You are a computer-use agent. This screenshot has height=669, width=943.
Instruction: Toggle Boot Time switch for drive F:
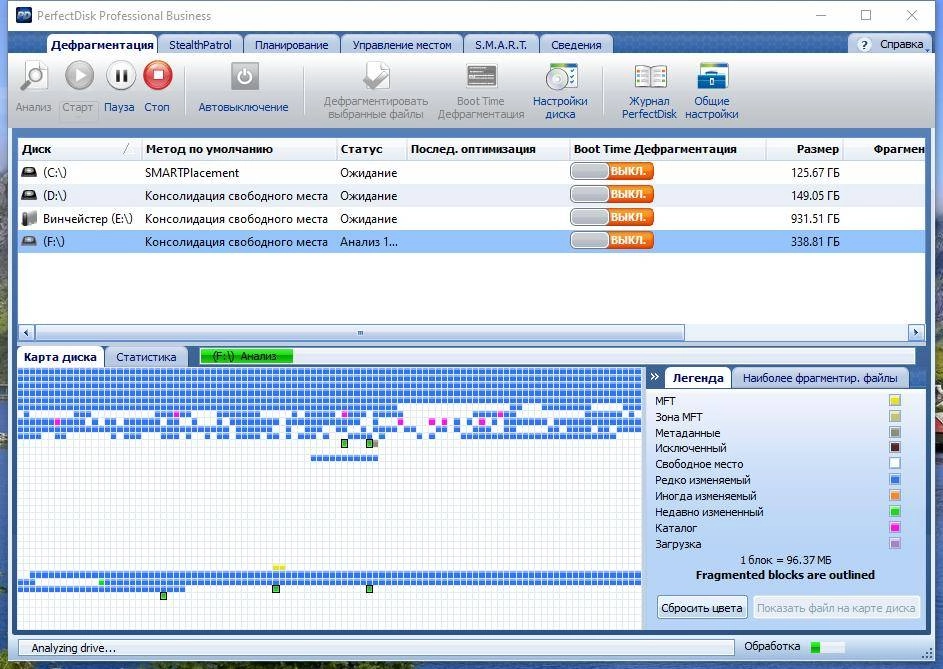click(612, 240)
